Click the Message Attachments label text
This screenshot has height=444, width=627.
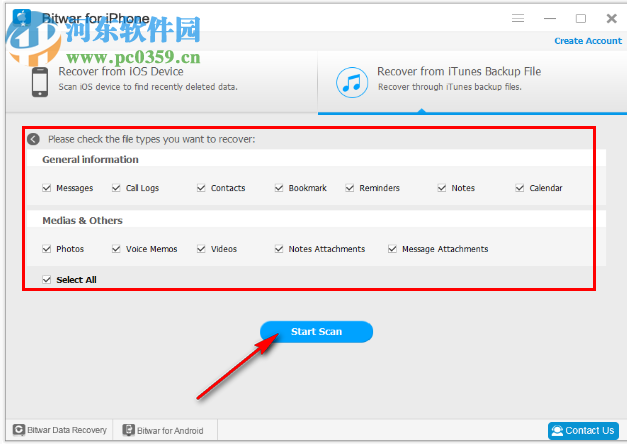[445, 249]
